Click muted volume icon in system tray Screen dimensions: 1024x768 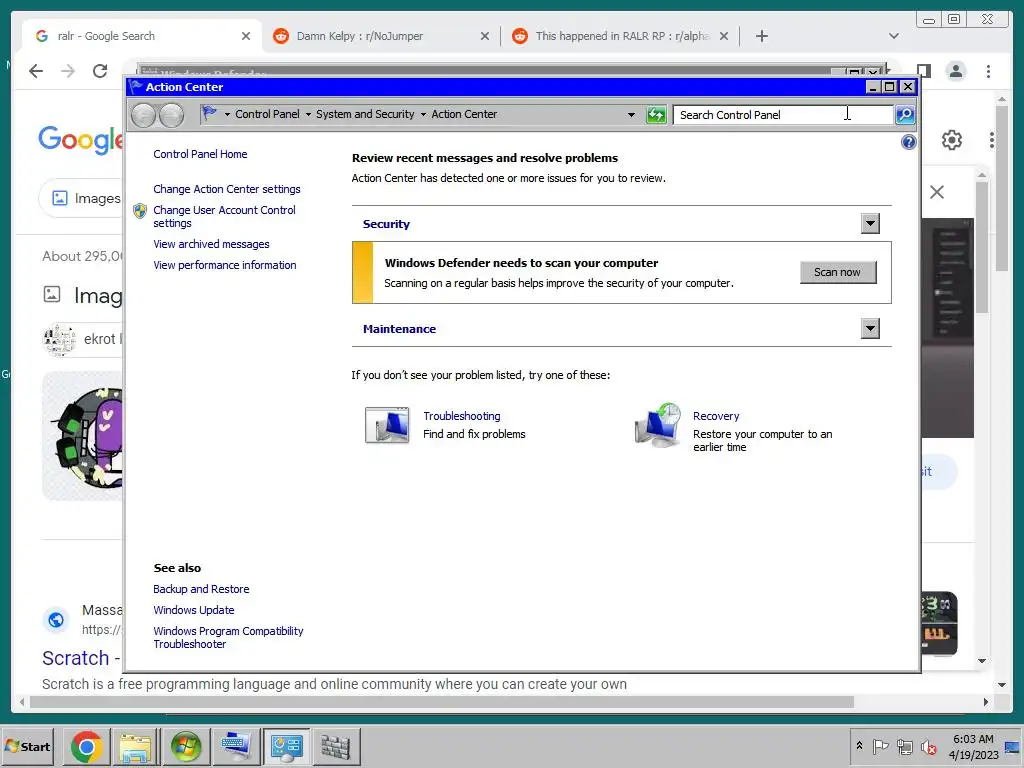[928, 746]
